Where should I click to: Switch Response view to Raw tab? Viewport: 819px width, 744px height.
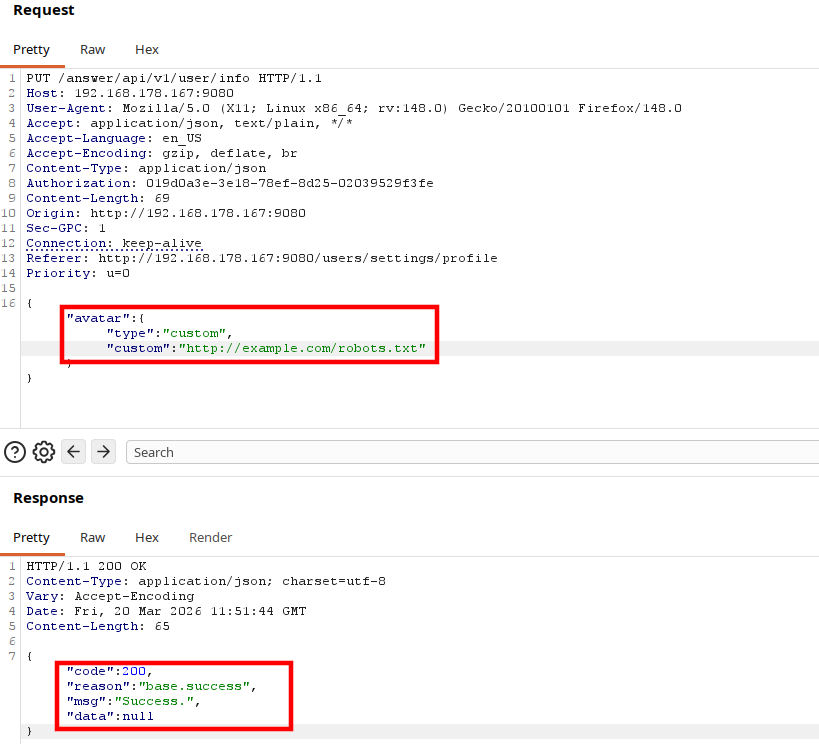click(x=92, y=538)
